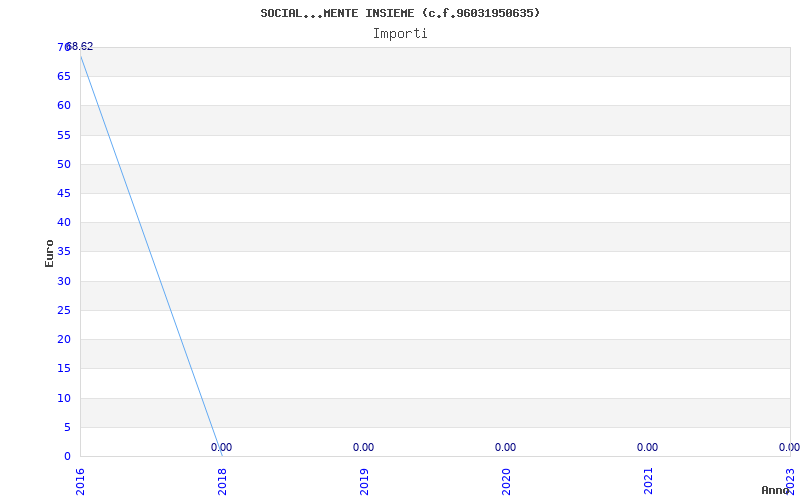Click y-axis tick label 45
Viewport: 800px width, 500px height.
pos(64,193)
